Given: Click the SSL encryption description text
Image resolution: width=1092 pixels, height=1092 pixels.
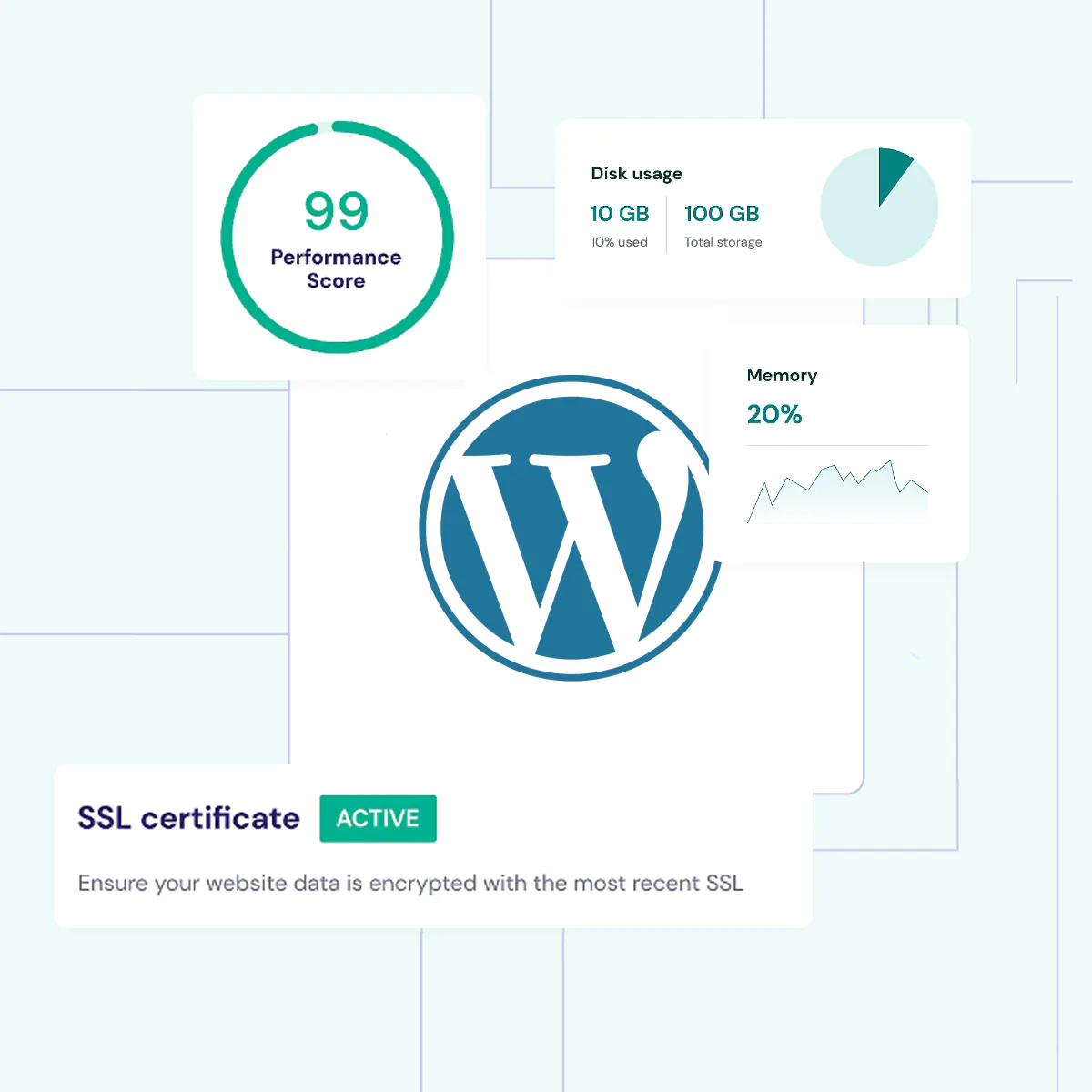Looking at the screenshot, I should tap(410, 883).
